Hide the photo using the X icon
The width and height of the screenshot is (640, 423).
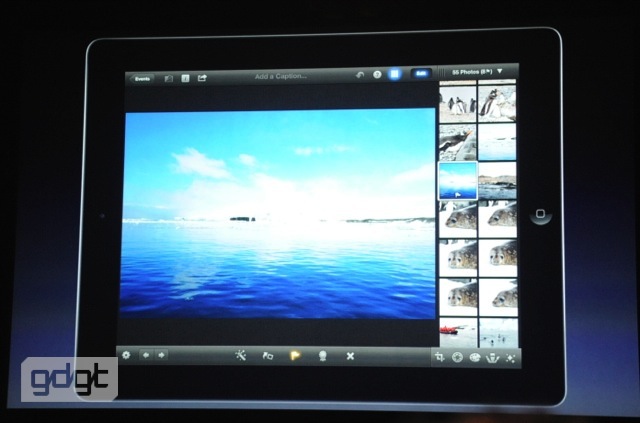[350, 355]
